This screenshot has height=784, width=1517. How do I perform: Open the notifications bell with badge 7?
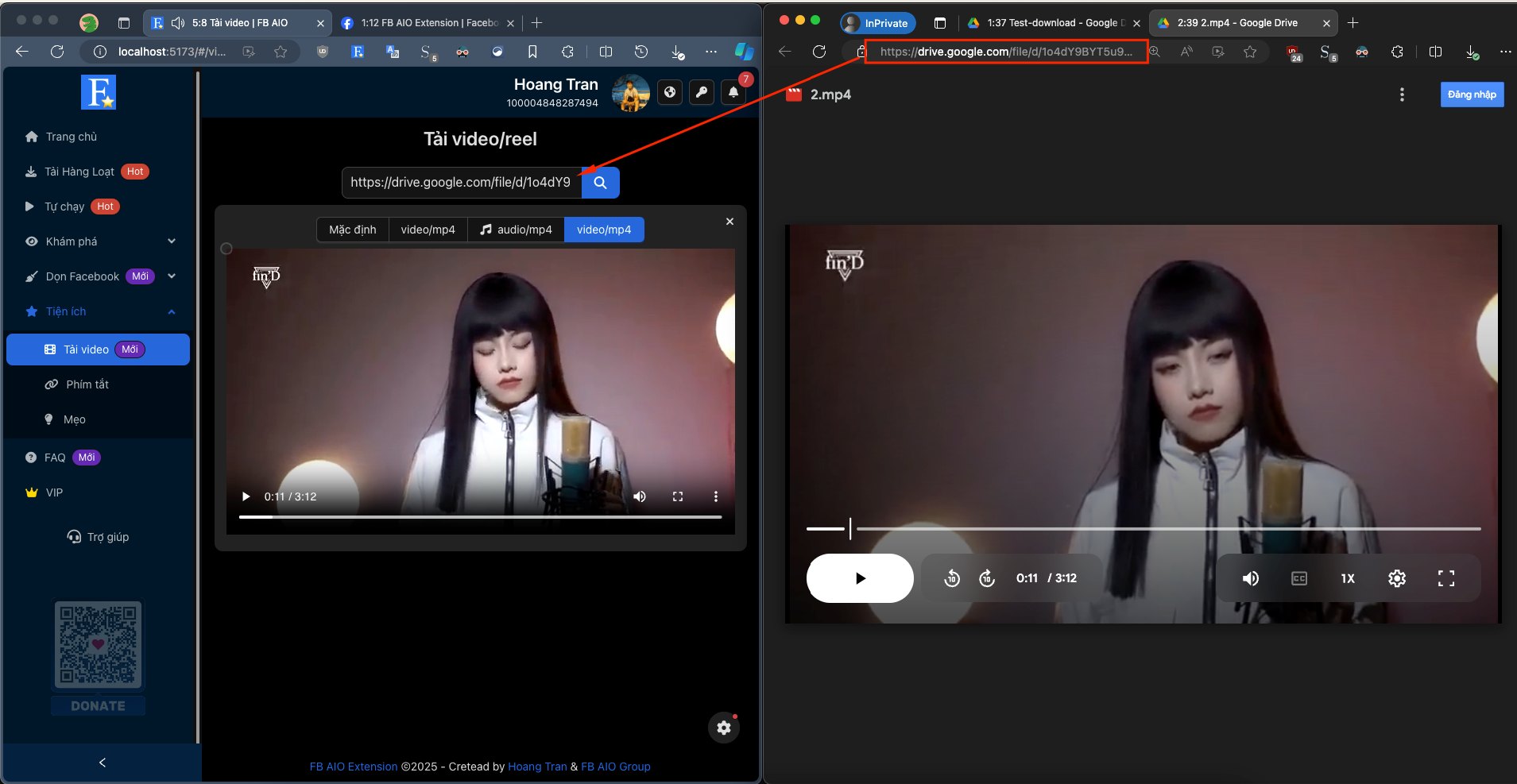[733, 93]
